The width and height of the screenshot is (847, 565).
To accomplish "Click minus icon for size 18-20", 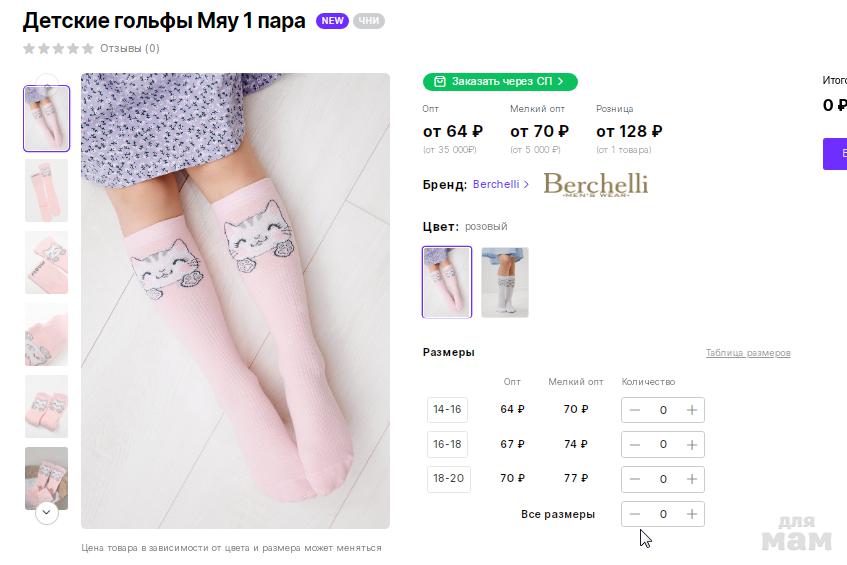I will (635, 479).
